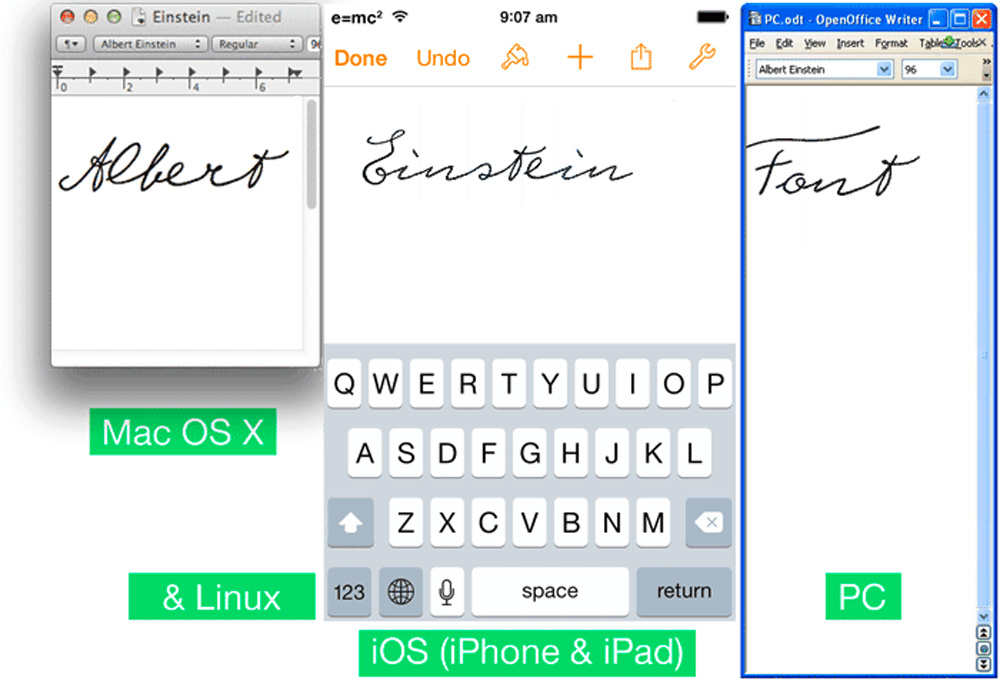1000x684 pixels.
Task: Tap the shift key on iOS keyboard
Action: tap(351, 523)
